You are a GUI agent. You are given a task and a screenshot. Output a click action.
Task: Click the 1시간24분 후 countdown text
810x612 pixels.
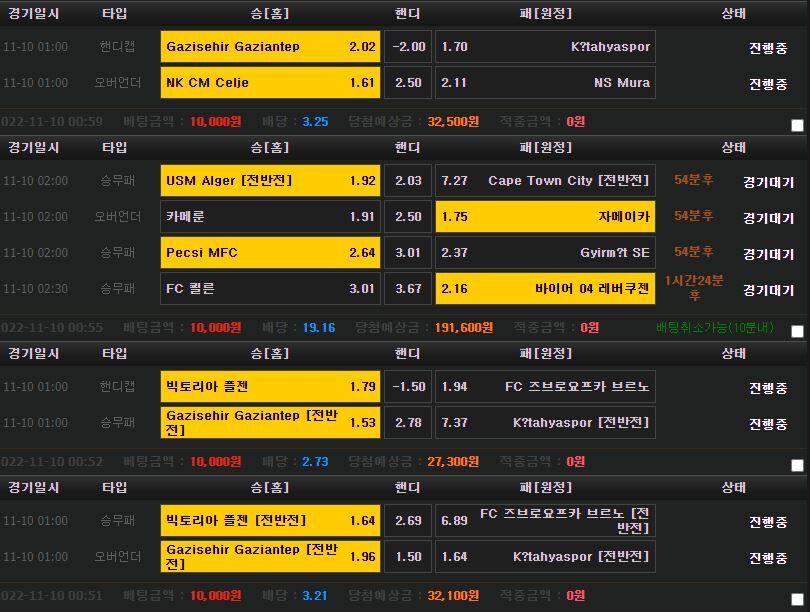click(x=694, y=288)
